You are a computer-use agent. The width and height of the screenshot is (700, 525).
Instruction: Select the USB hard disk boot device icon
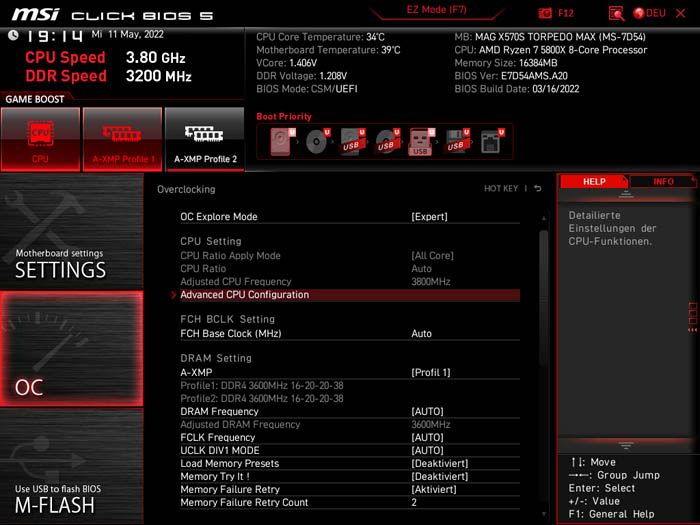pyautogui.click(x=352, y=142)
